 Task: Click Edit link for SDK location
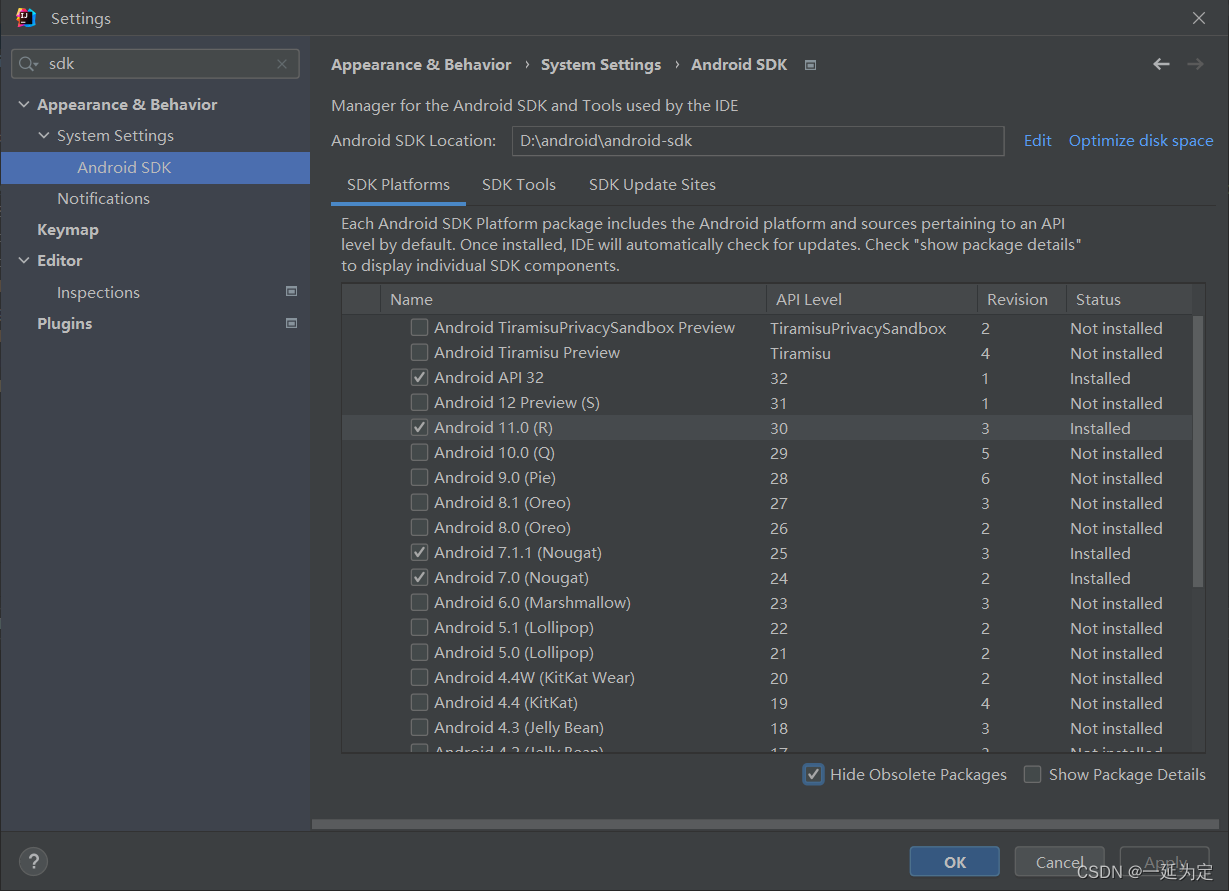point(1038,140)
